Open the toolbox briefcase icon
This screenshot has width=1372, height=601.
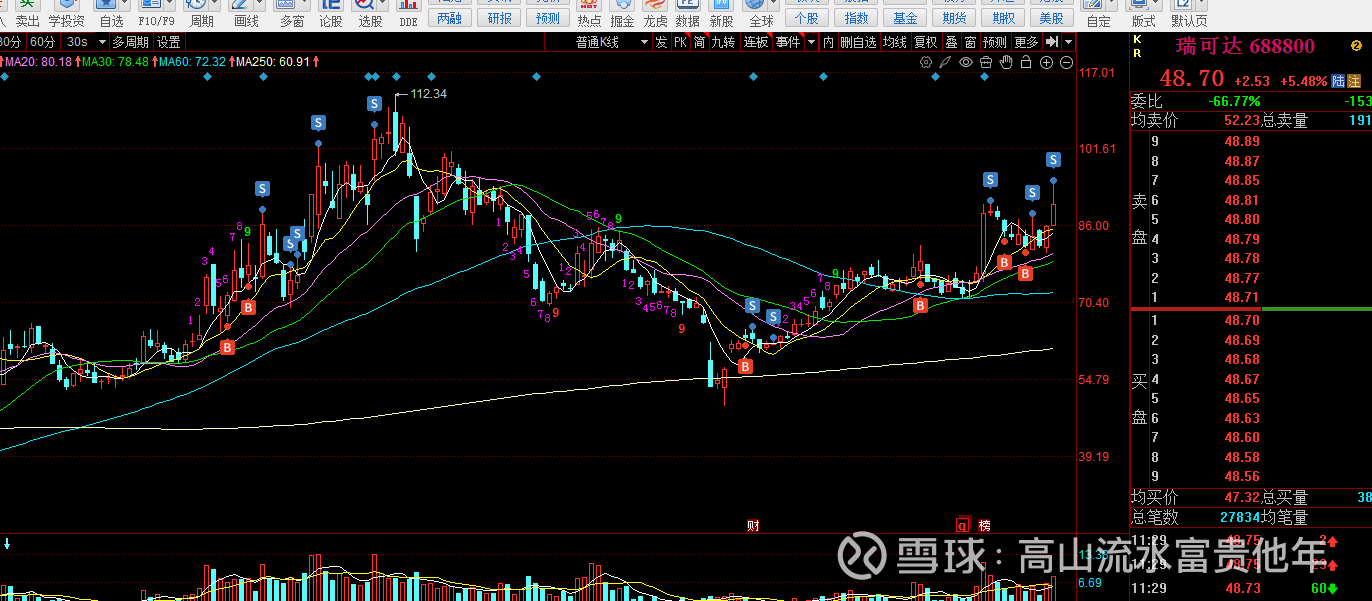tap(985, 62)
